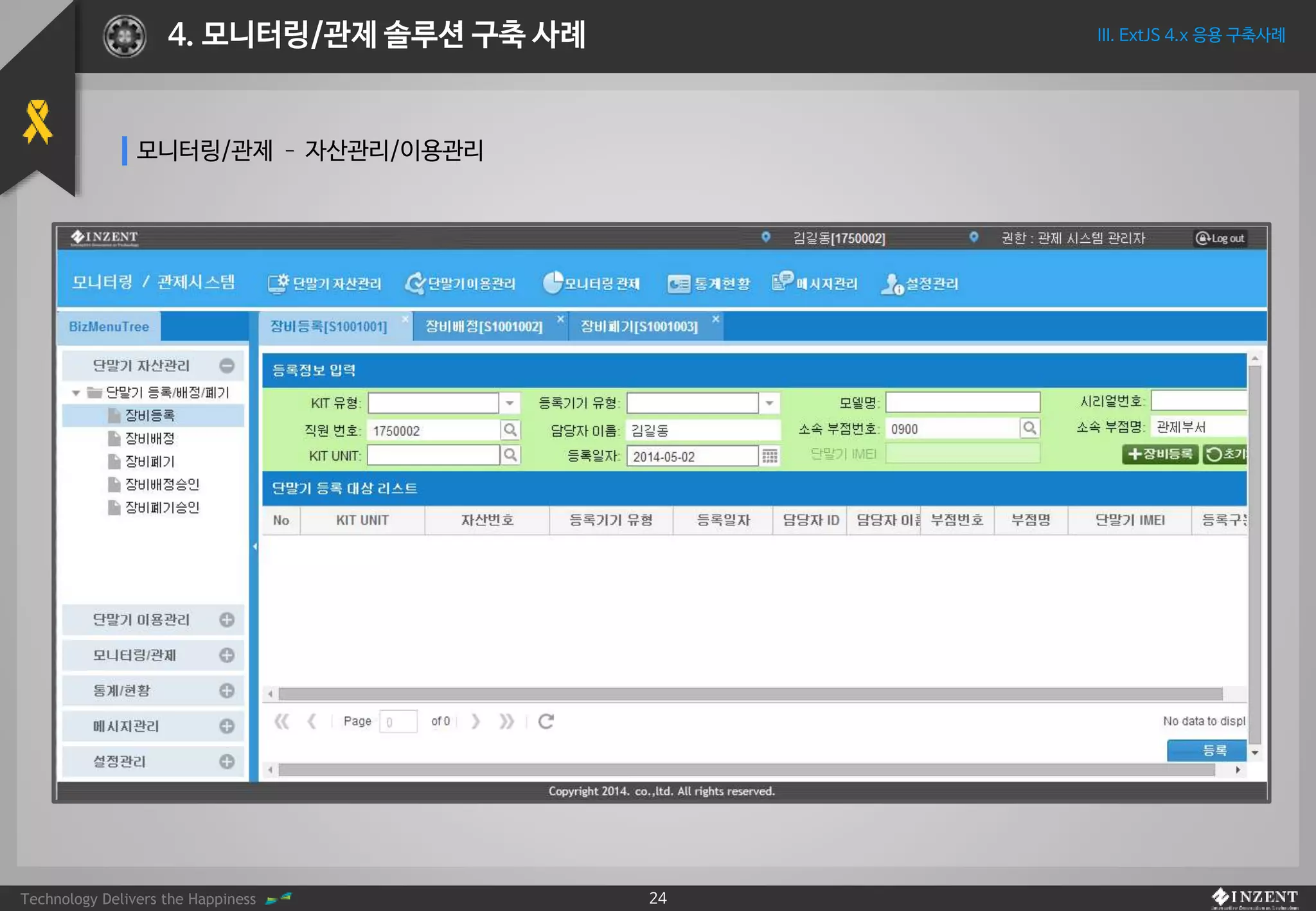Screen dimensions: 1316x911
Task: Click the 시리얼번호 input field
Action: point(1199,401)
